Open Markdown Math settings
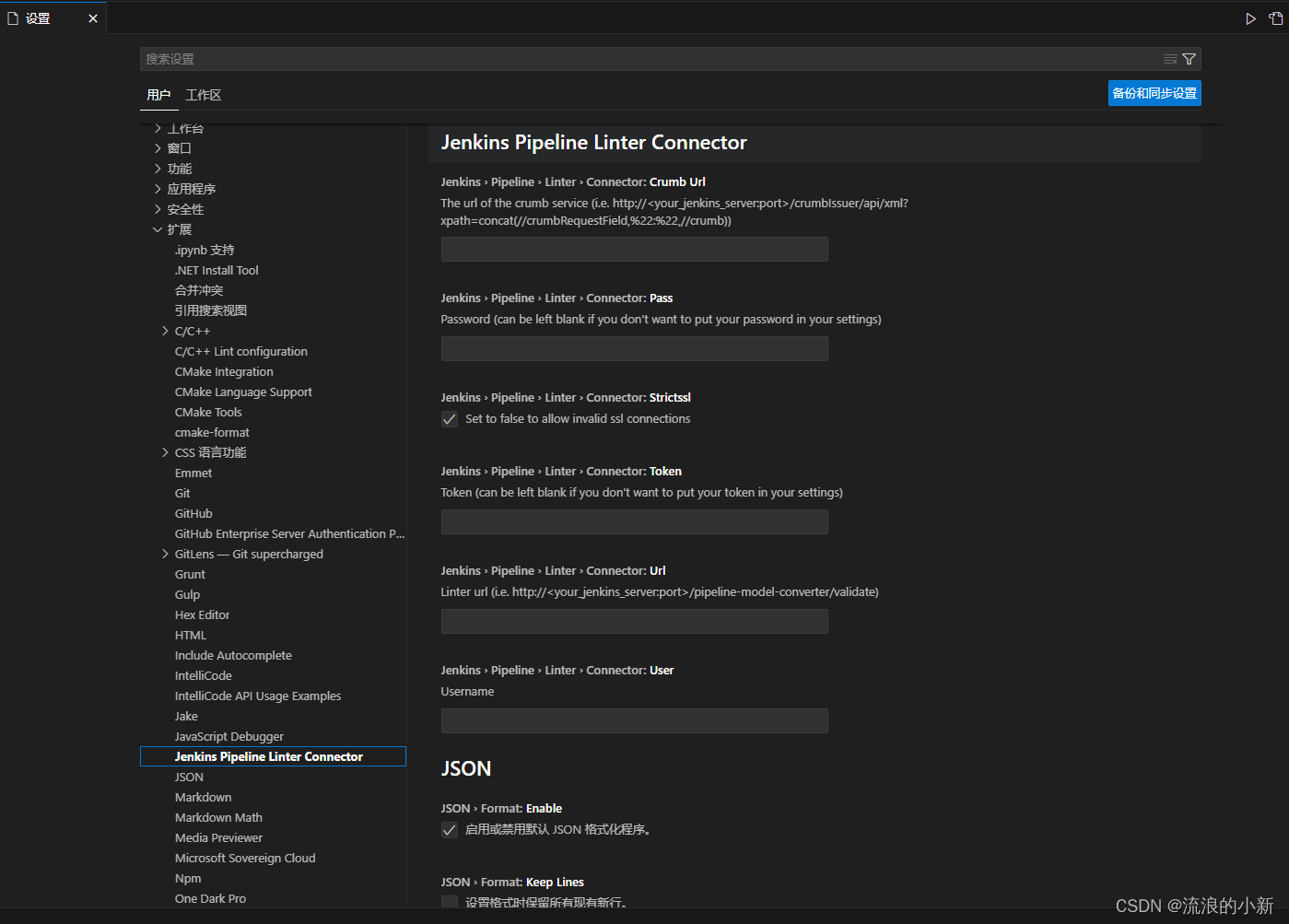Viewport: 1289px width, 924px height. pyautogui.click(x=218, y=817)
